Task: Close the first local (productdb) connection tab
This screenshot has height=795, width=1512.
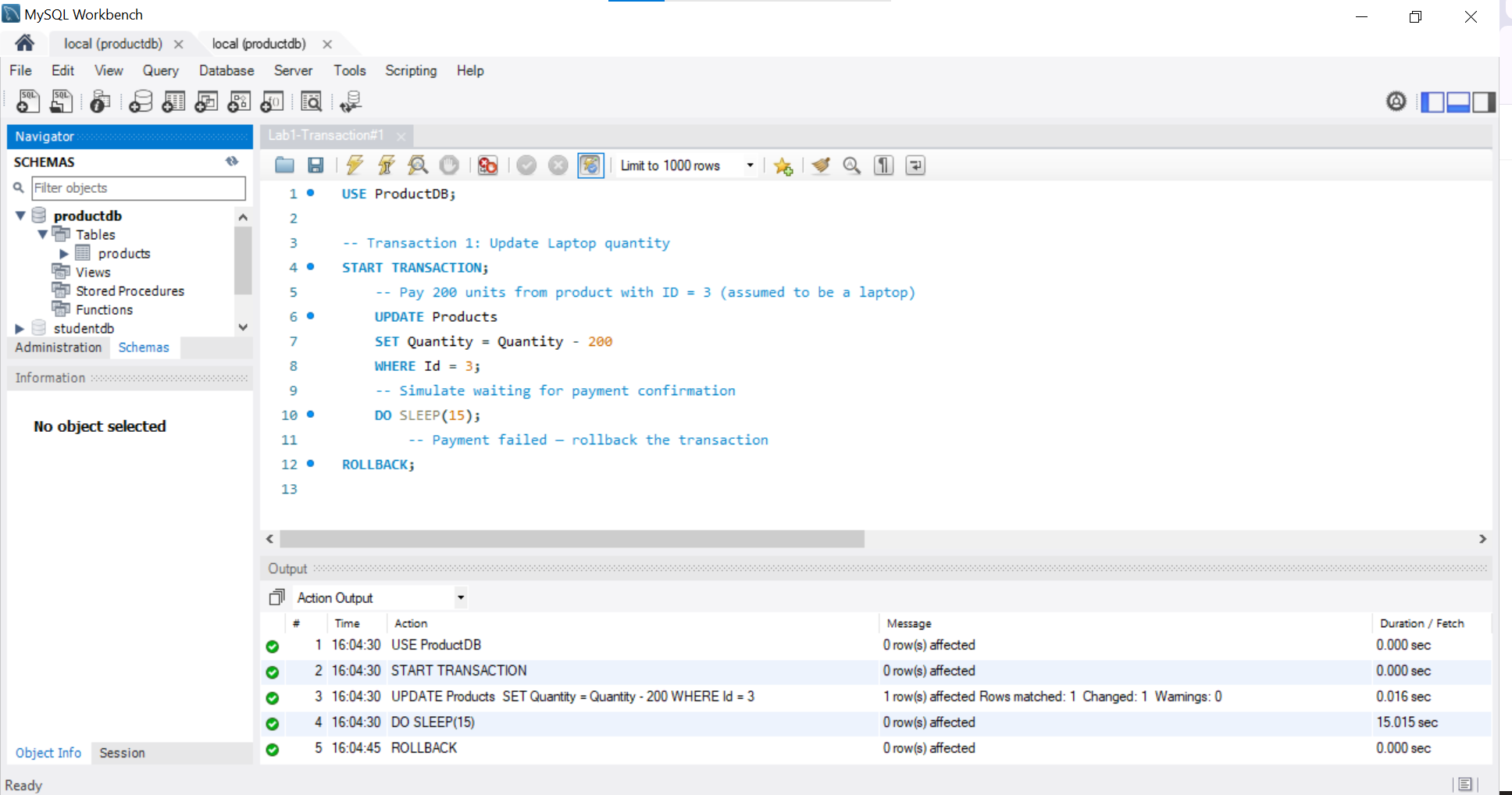Action: (179, 45)
